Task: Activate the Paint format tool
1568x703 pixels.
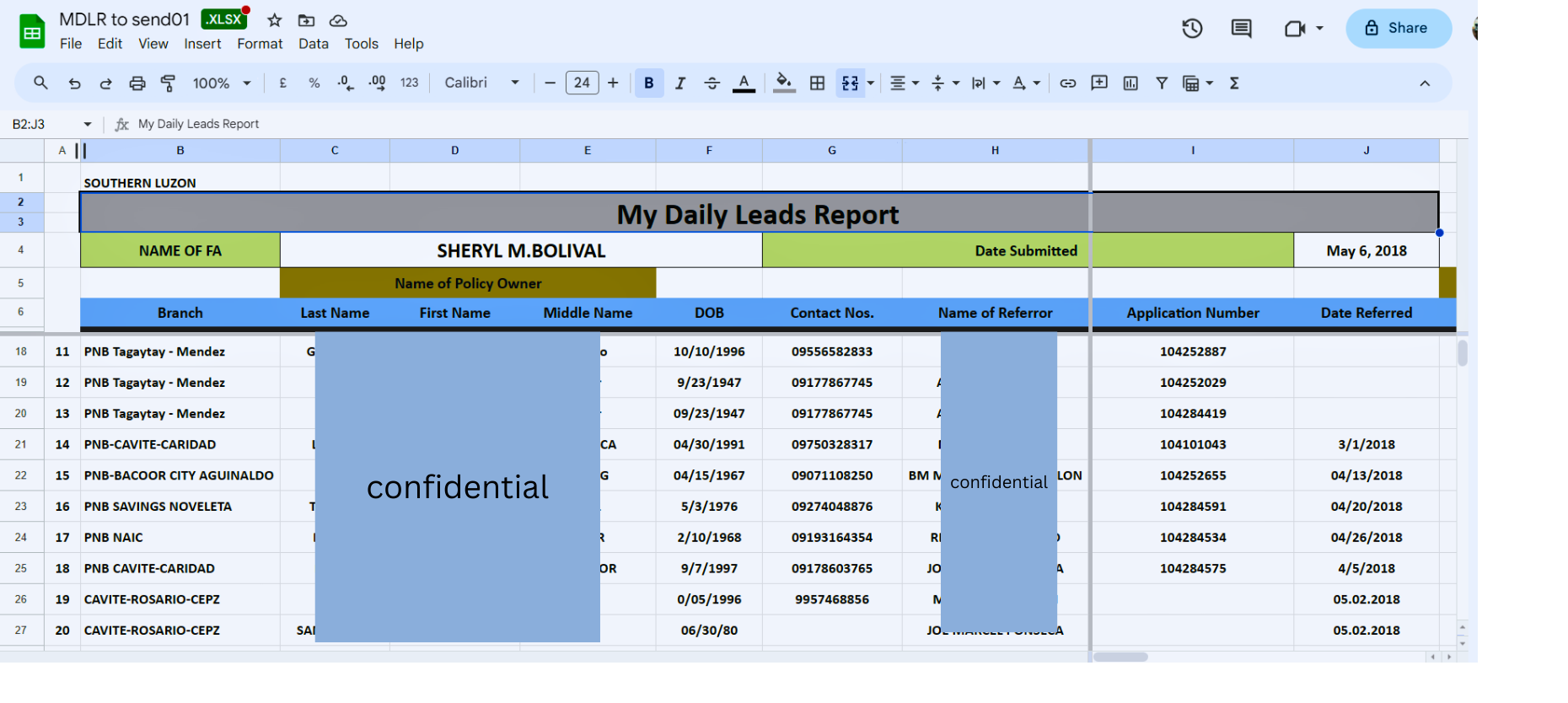Action: pyautogui.click(x=168, y=83)
